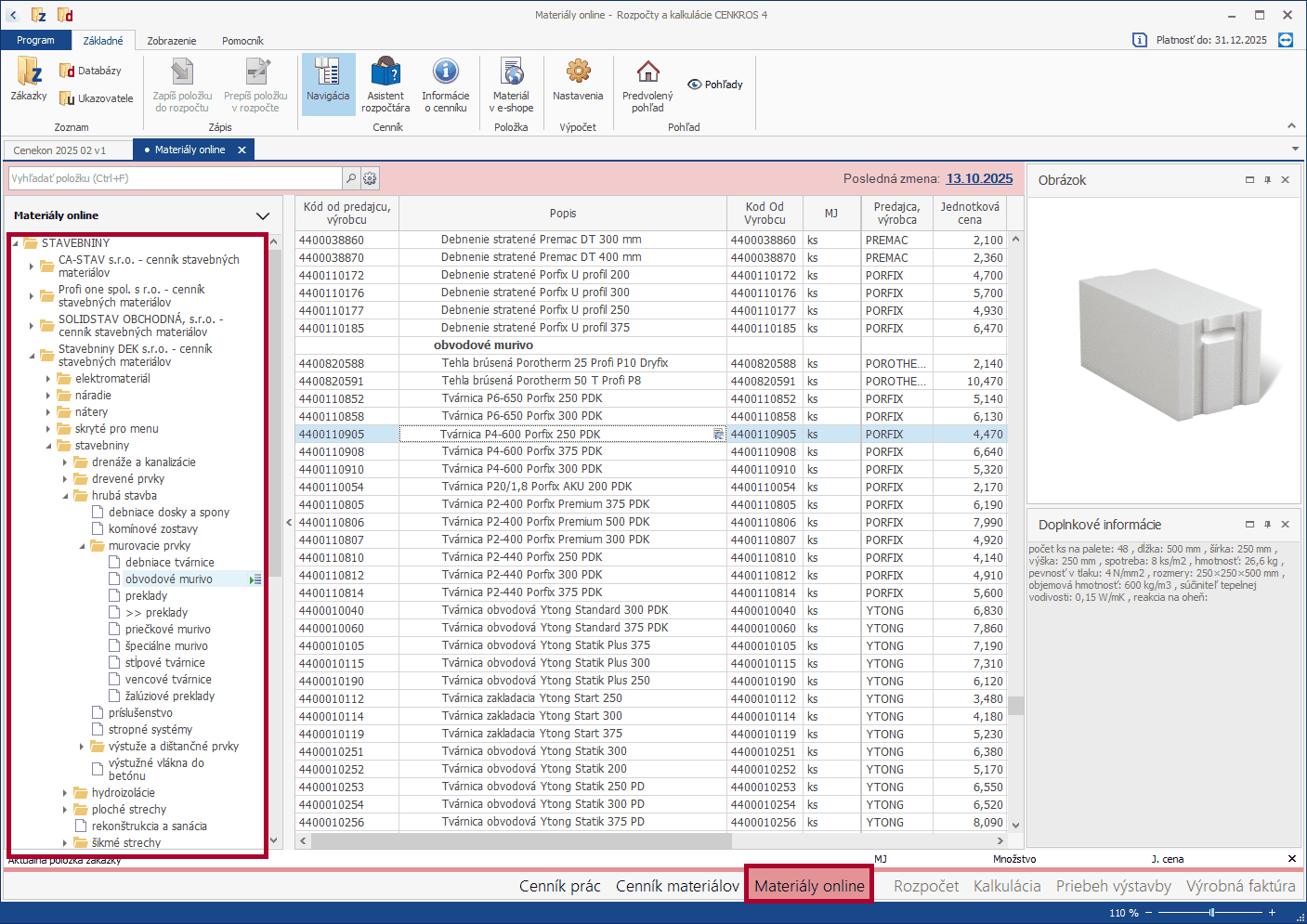Open Informácie o cenníku

tap(445, 84)
